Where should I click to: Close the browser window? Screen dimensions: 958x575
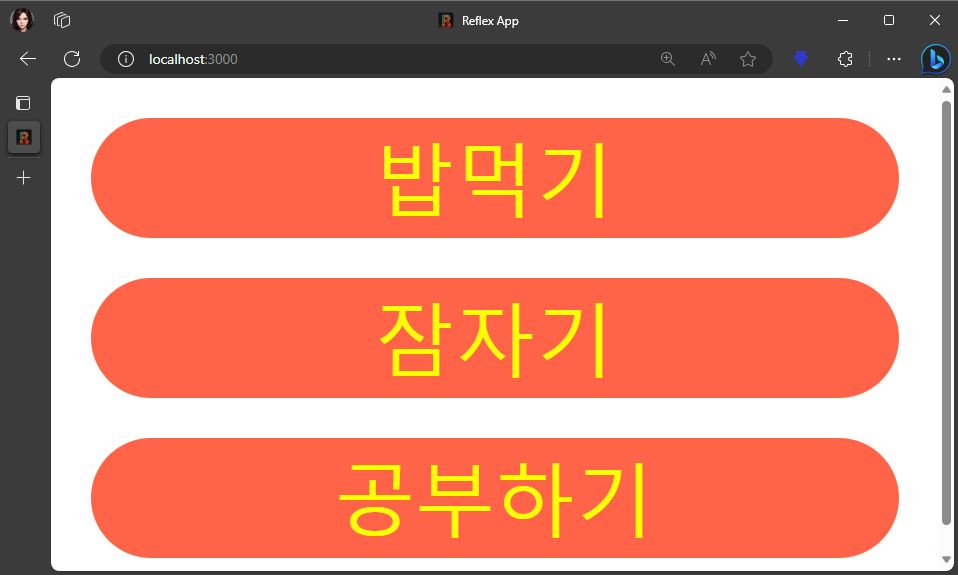tap(935, 20)
